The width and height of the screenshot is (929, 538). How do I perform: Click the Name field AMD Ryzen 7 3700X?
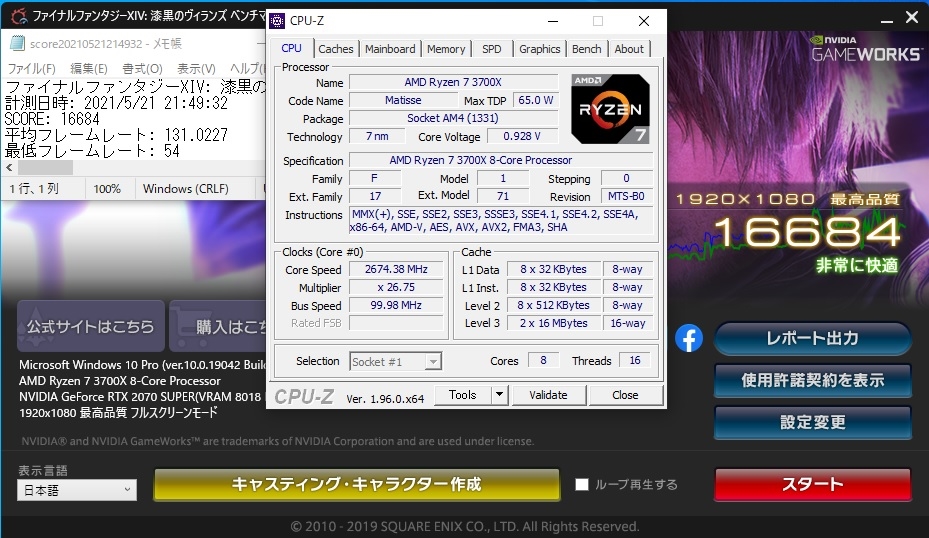click(x=453, y=82)
